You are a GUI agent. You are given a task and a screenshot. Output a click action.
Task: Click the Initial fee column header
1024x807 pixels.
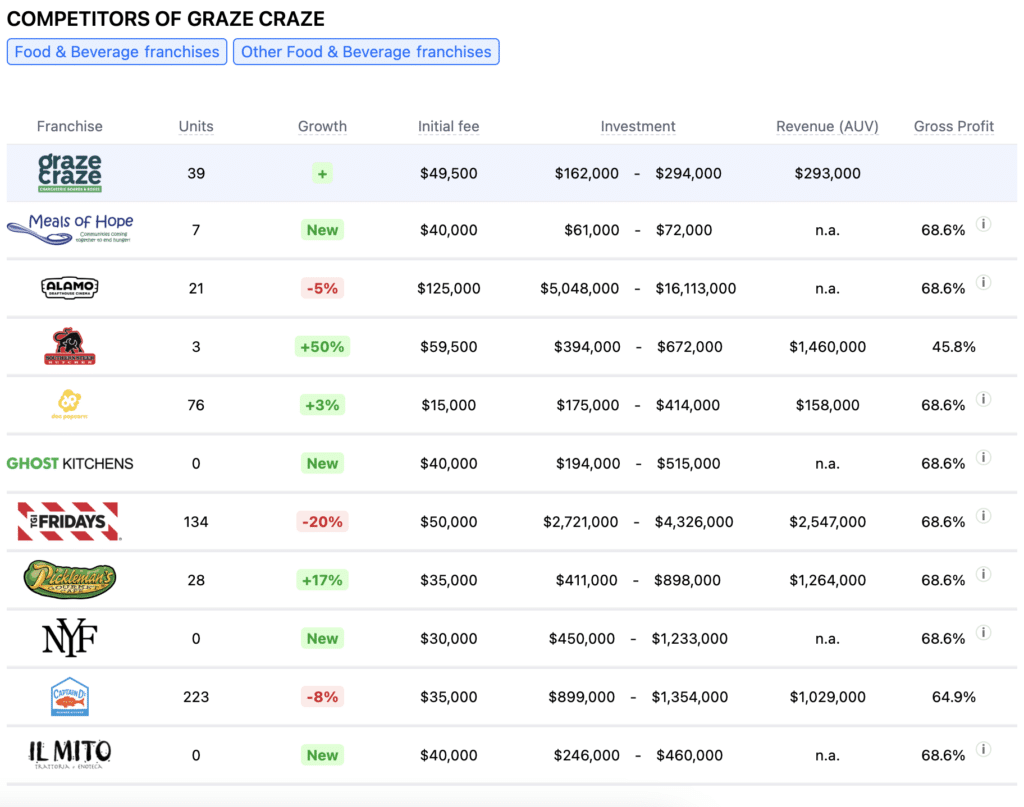pos(449,126)
